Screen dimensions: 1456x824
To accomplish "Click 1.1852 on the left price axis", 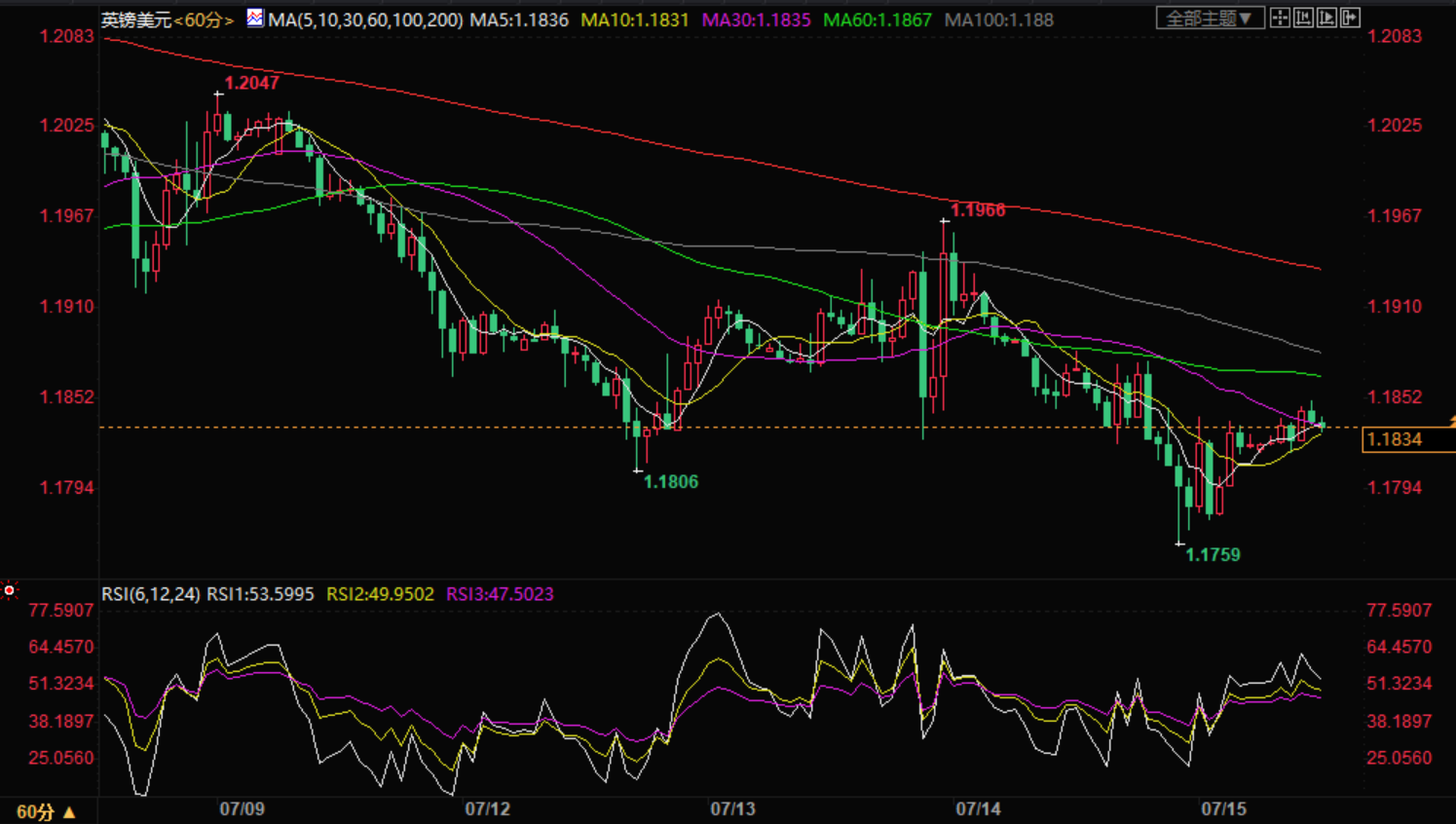I will [66, 396].
